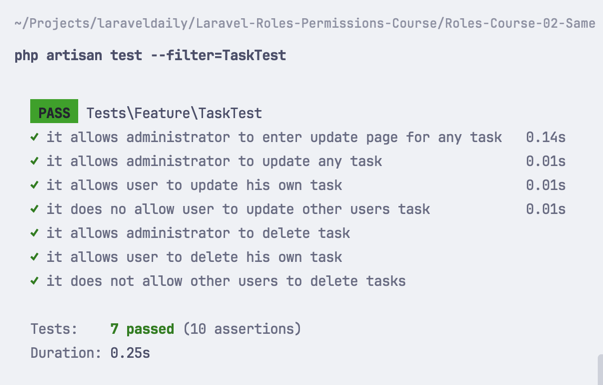Click the green PASS badge
The width and height of the screenshot is (603, 385).
tap(54, 111)
